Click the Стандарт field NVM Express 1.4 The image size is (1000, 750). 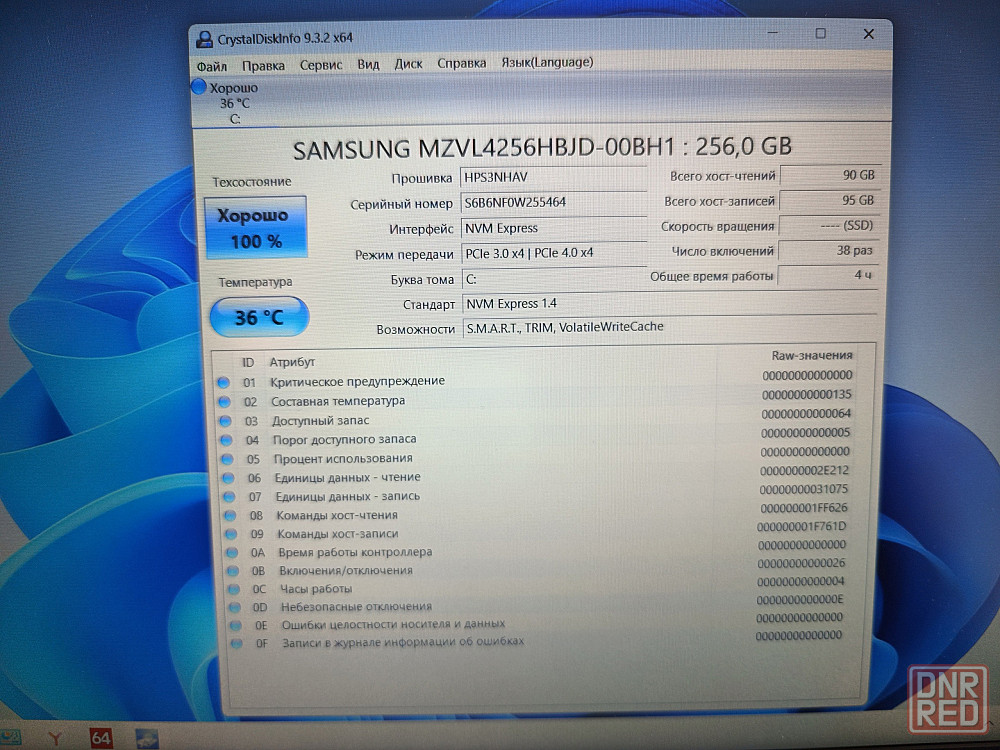[669, 304]
